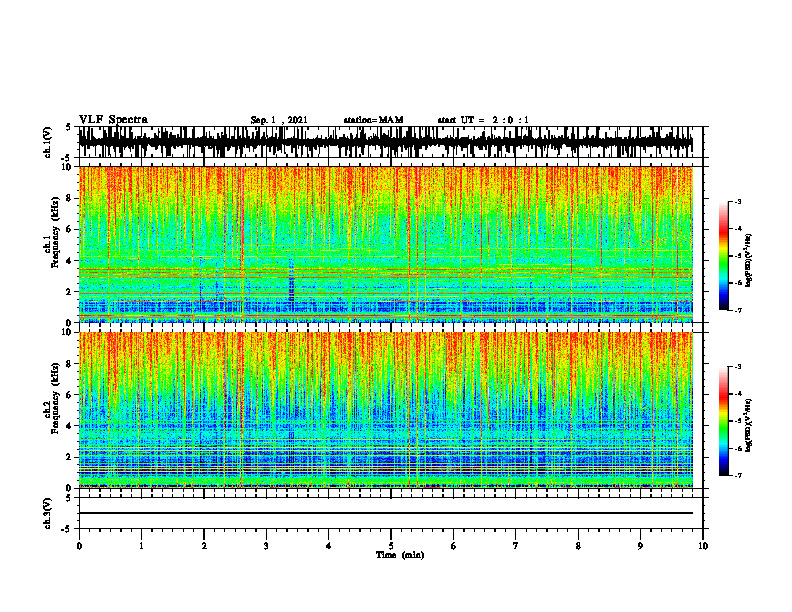Click ch.1 colorbar log(PSD) units label
Screen dimensions: 792x612
pyautogui.click(x=749, y=261)
